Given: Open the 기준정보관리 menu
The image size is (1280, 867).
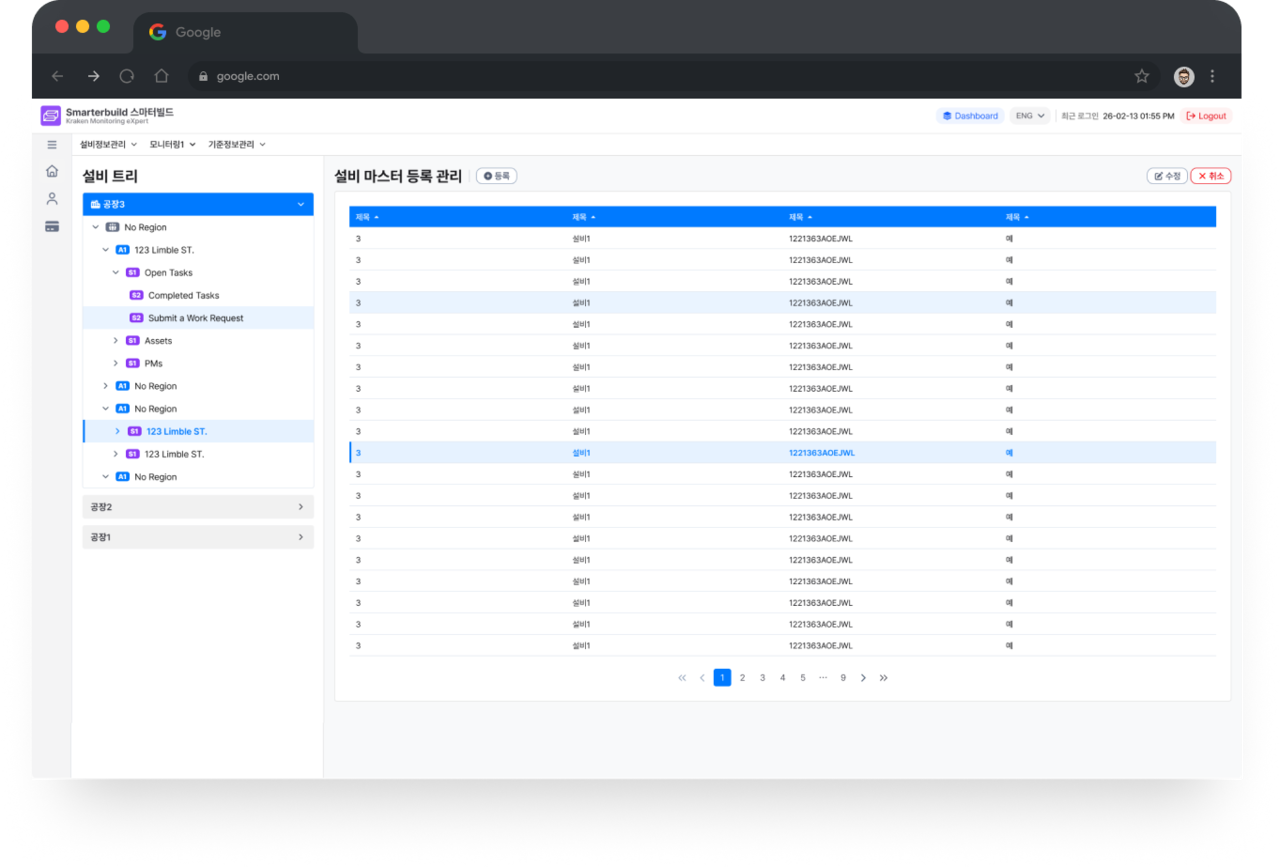Looking at the screenshot, I should (x=236, y=145).
